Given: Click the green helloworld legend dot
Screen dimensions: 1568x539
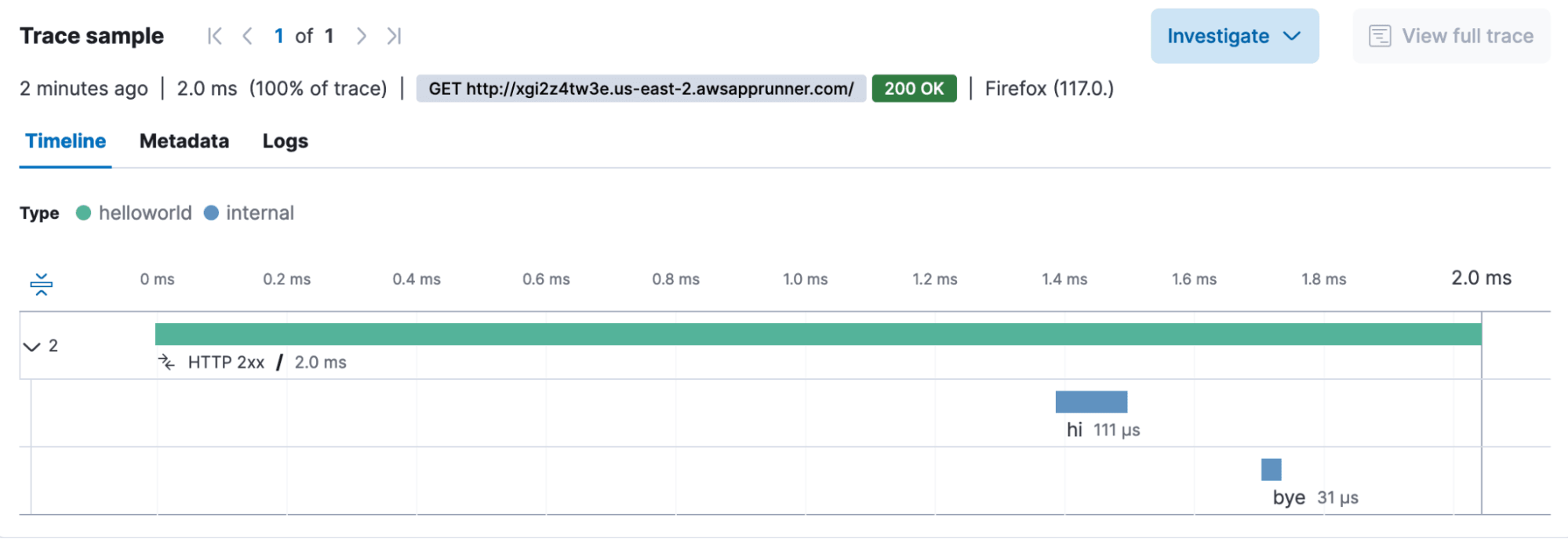Looking at the screenshot, I should 83,213.
